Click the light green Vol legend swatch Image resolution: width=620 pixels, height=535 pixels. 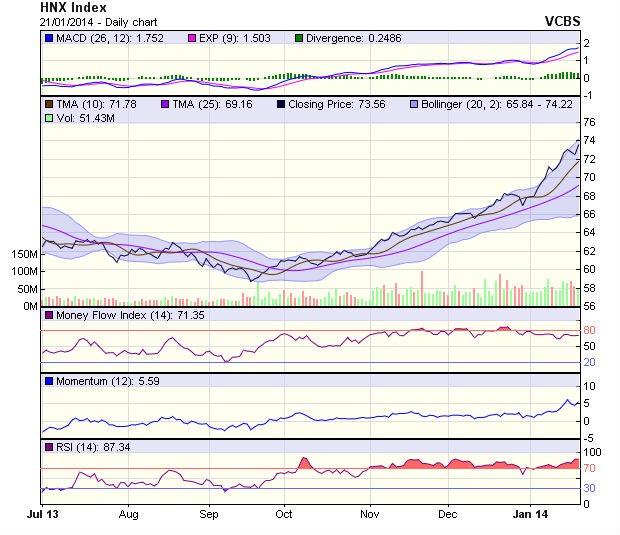point(49,119)
